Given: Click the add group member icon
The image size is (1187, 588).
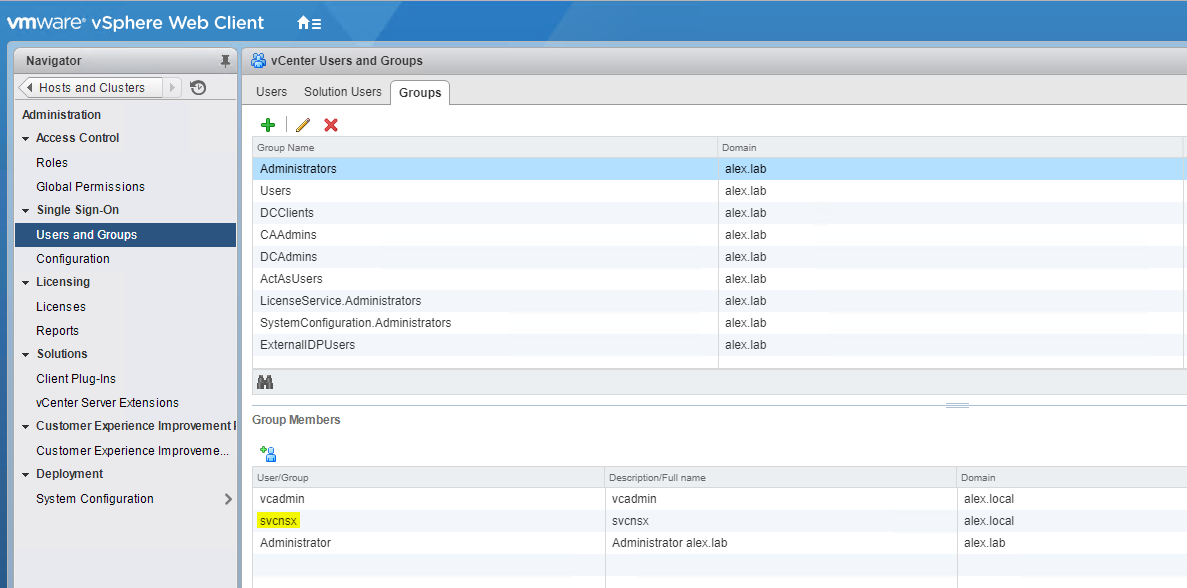Looking at the screenshot, I should (268, 454).
